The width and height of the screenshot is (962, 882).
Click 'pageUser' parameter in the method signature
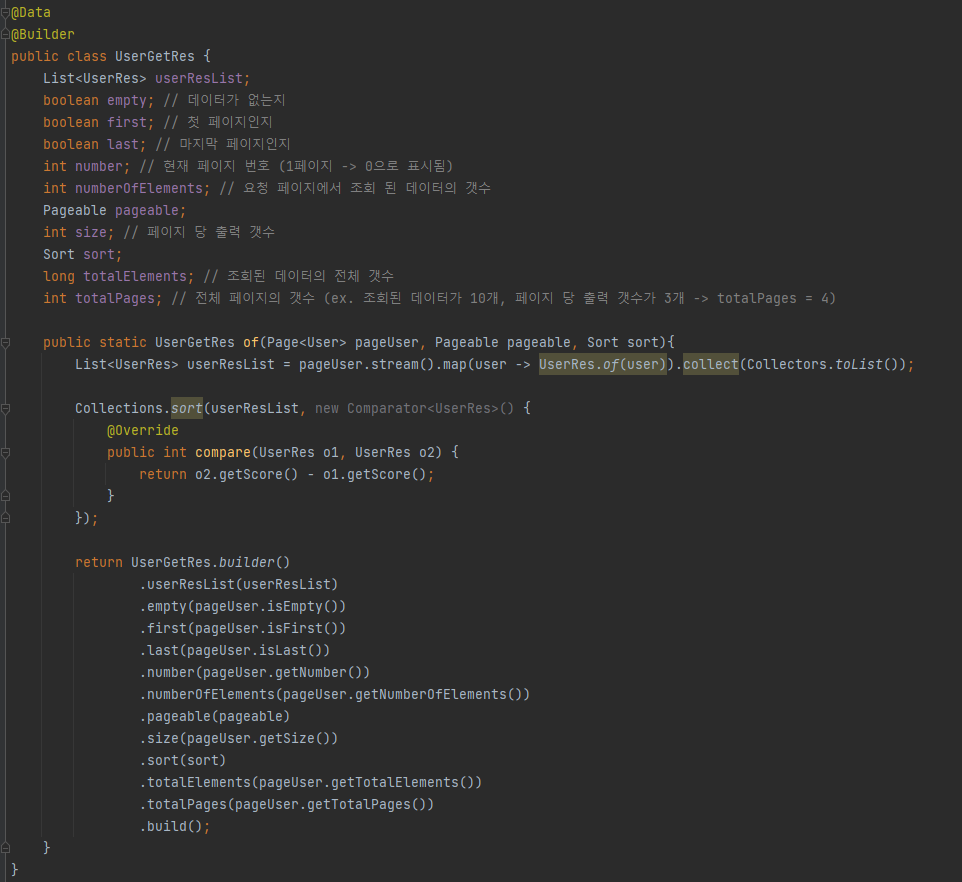pyautogui.click(x=387, y=342)
